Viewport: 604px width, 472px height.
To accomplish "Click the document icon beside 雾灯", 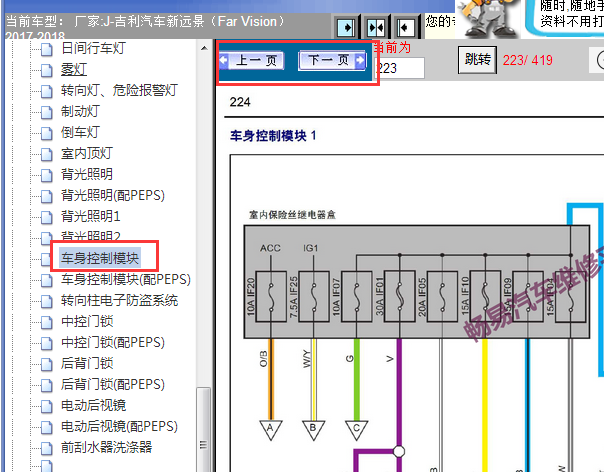I will click(47, 71).
